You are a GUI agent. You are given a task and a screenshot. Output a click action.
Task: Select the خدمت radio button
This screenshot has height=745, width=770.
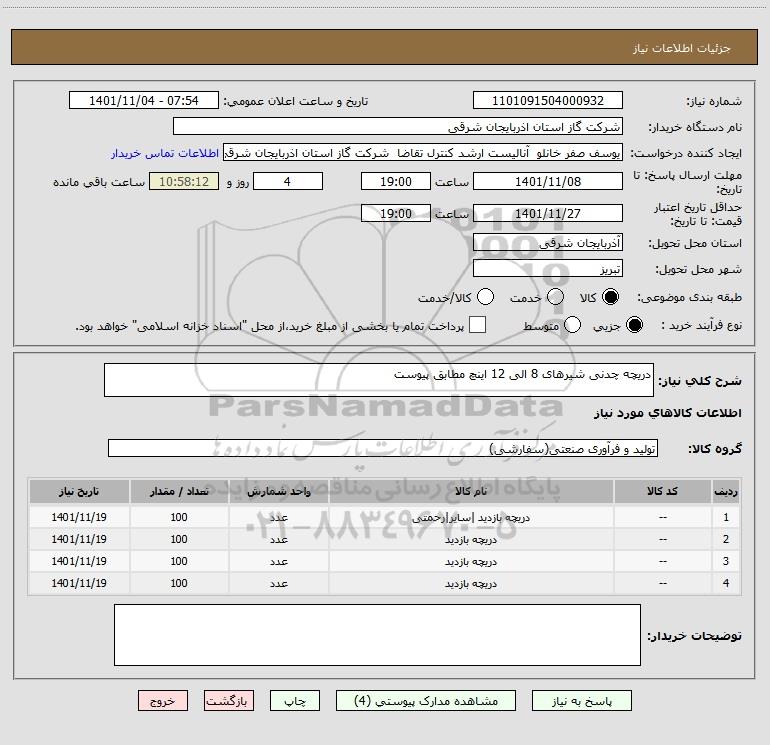click(x=555, y=297)
